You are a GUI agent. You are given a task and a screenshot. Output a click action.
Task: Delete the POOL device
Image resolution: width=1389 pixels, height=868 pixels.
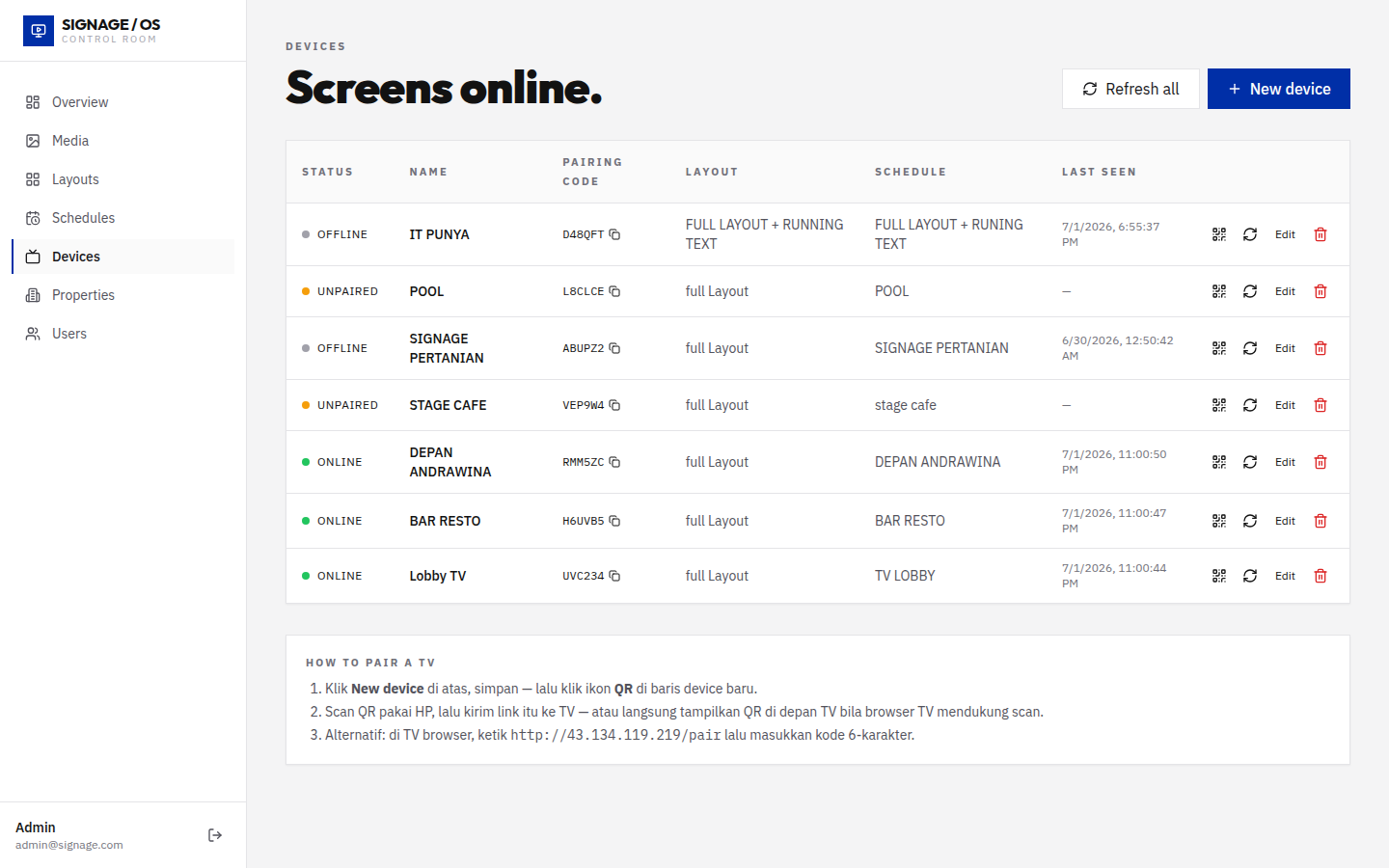pos(1321,291)
